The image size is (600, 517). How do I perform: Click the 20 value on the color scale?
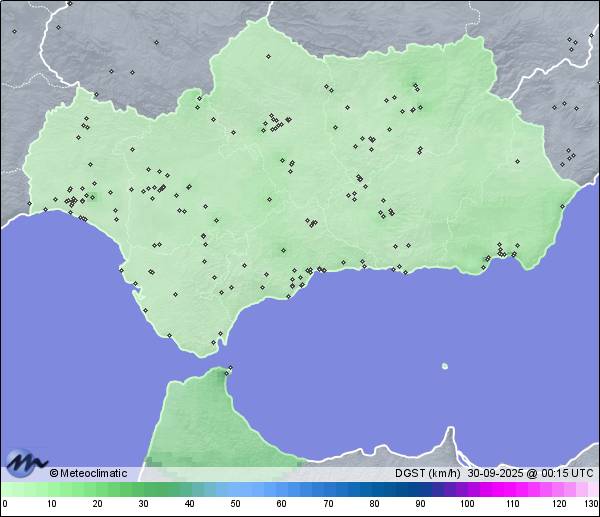click(x=97, y=503)
